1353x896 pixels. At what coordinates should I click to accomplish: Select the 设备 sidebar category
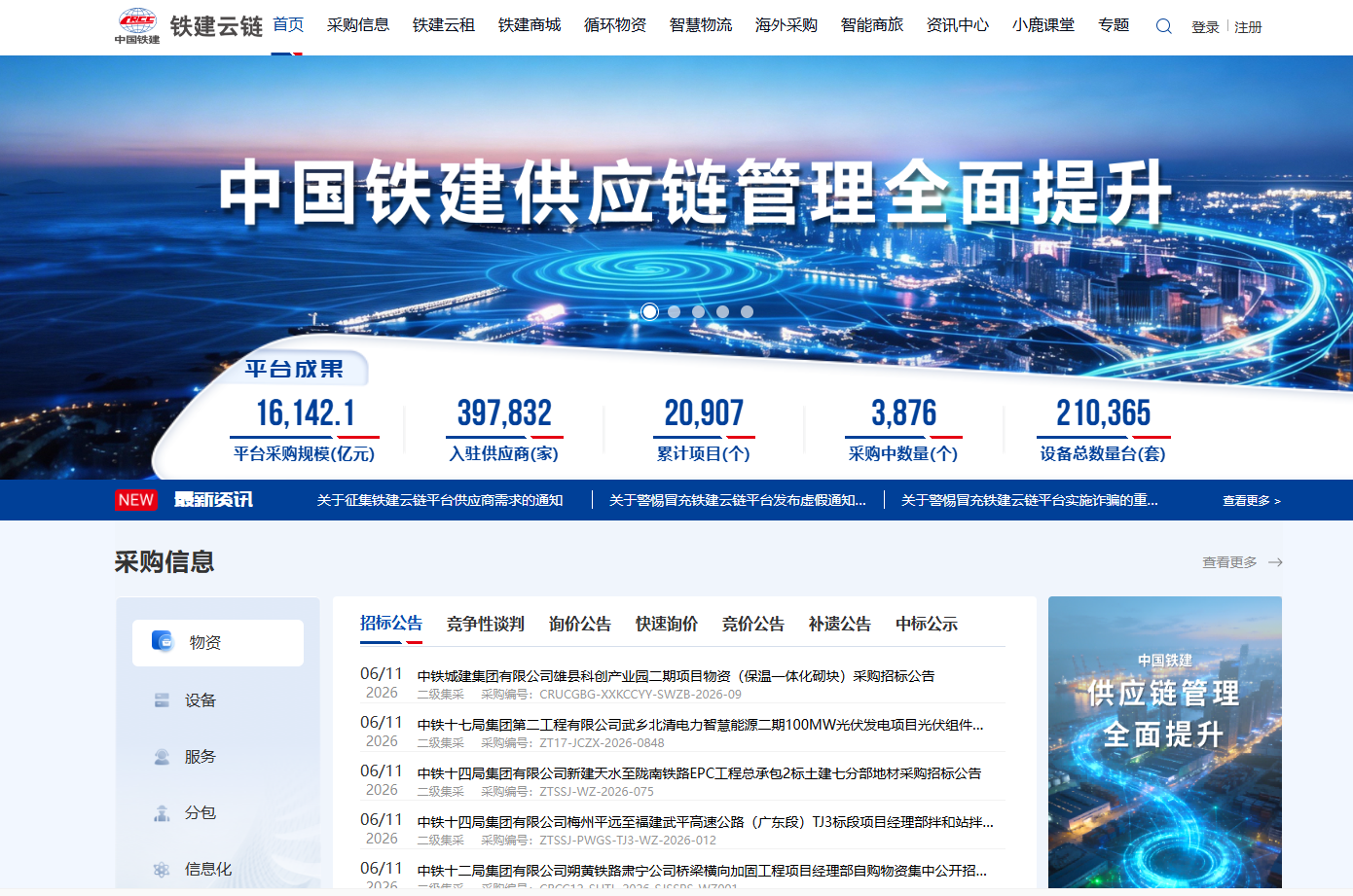point(218,700)
